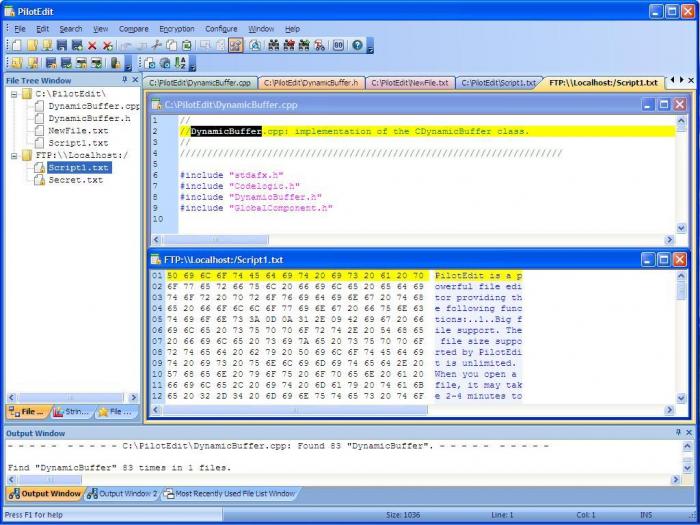Viewport: 700px width, 525px height.
Task: Click the New File toolbar icon
Action: [x=18, y=46]
